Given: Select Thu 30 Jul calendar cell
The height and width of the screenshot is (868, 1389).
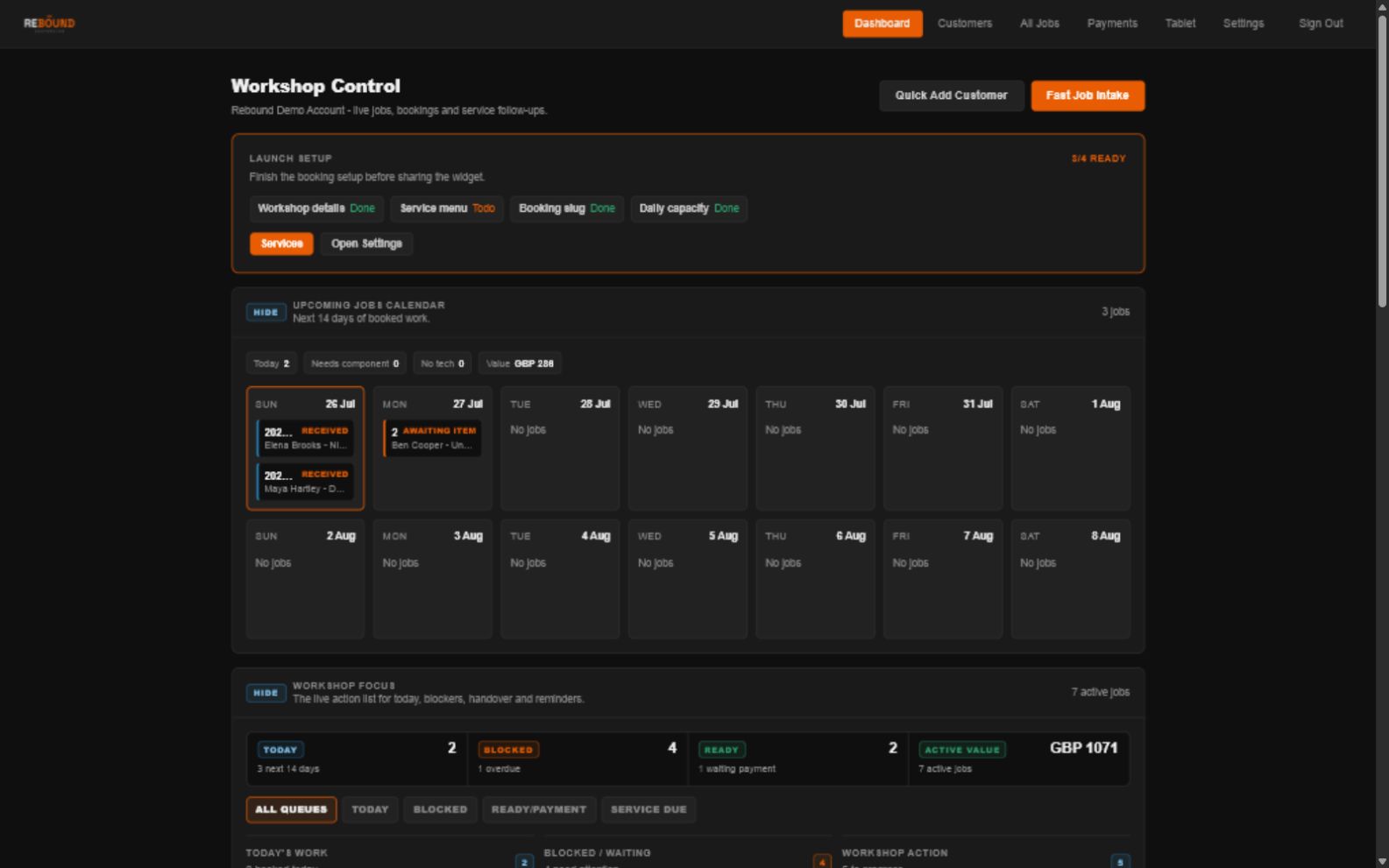Looking at the screenshot, I should (x=815, y=448).
